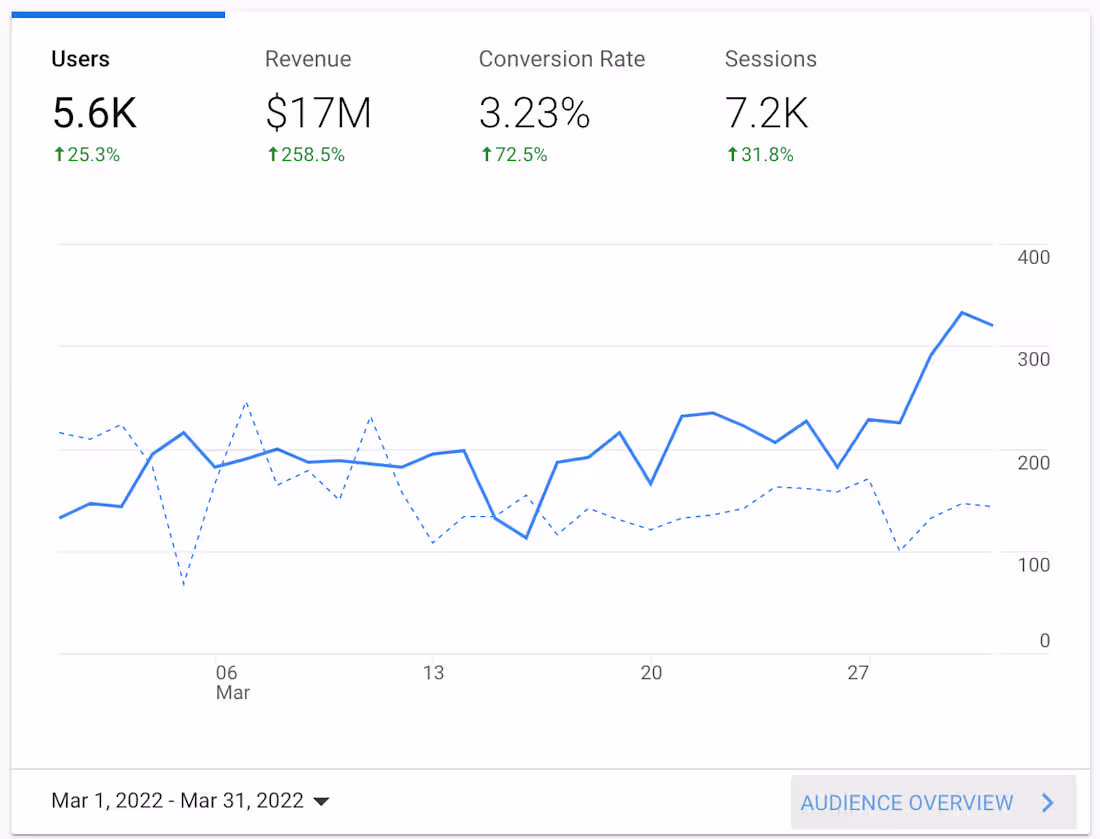The height and width of the screenshot is (839, 1100).
Task: Click green up arrow beside 258.5%
Action: pos(272,154)
